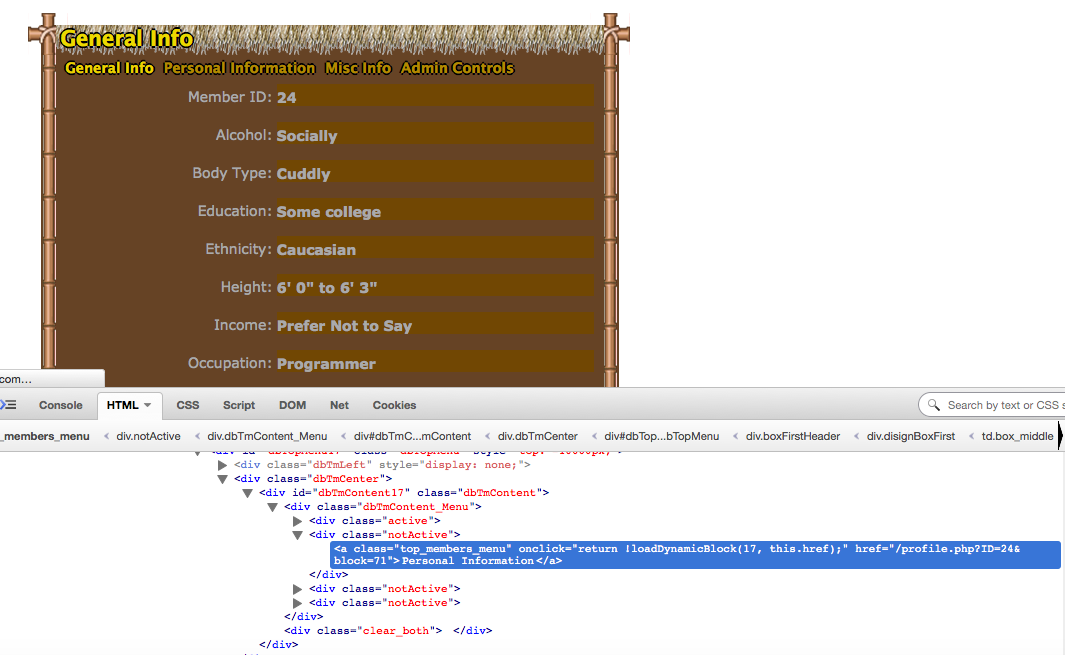This screenshot has height=655, width=1065.
Task: Collapse the dbTmCenter div node
Action: 223,479
